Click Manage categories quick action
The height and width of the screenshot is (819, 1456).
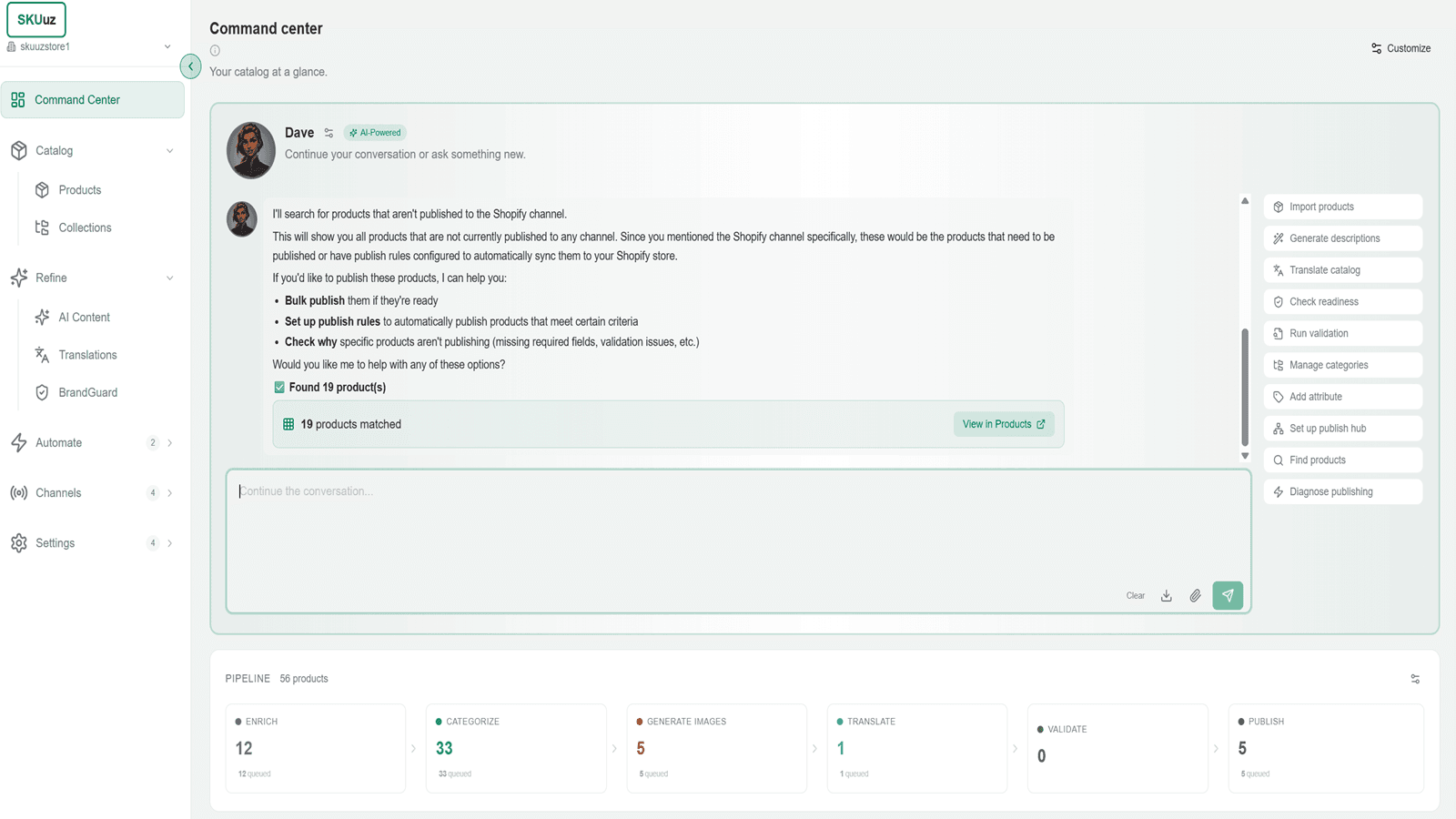coord(1343,365)
